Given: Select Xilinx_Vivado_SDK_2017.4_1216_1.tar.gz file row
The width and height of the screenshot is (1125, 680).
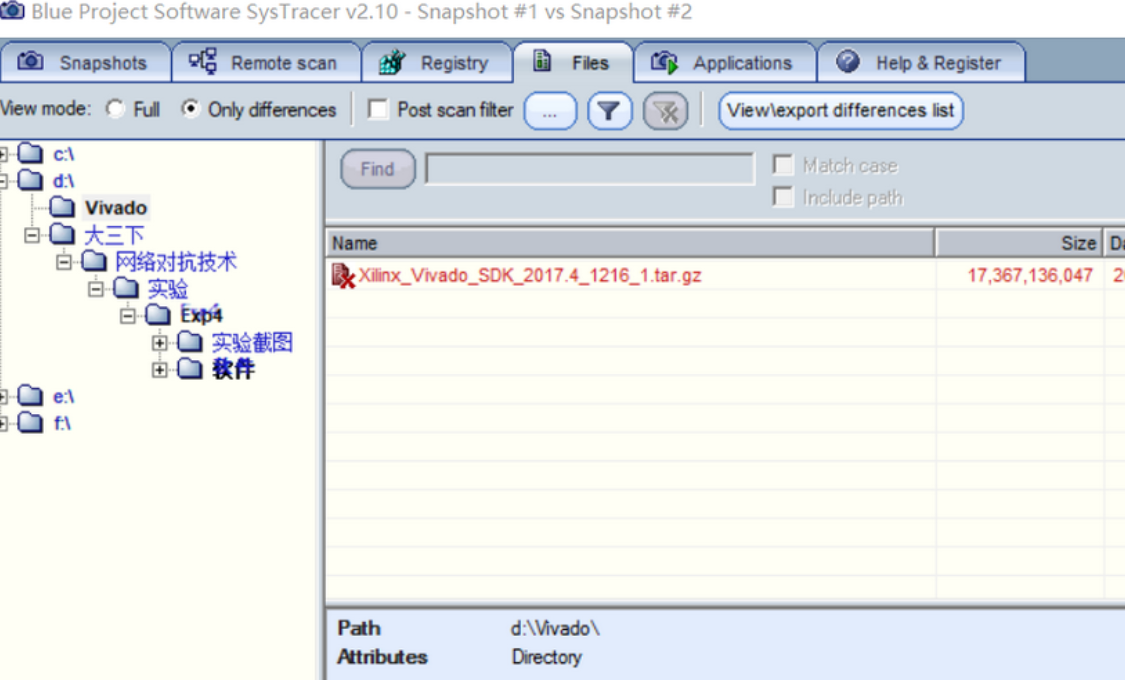Looking at the screenshot, I should coord(725,275).
